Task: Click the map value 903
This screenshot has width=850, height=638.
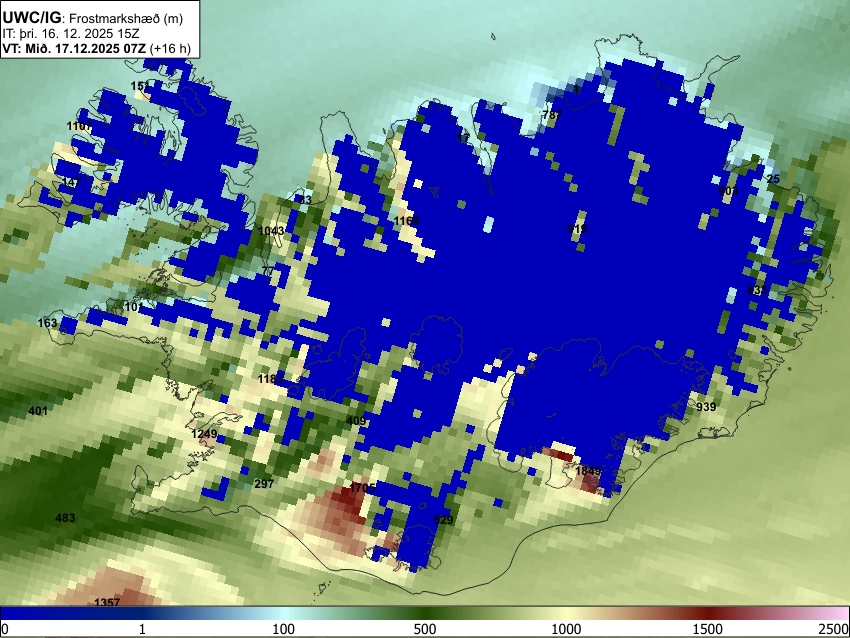Action: (728, 191)
